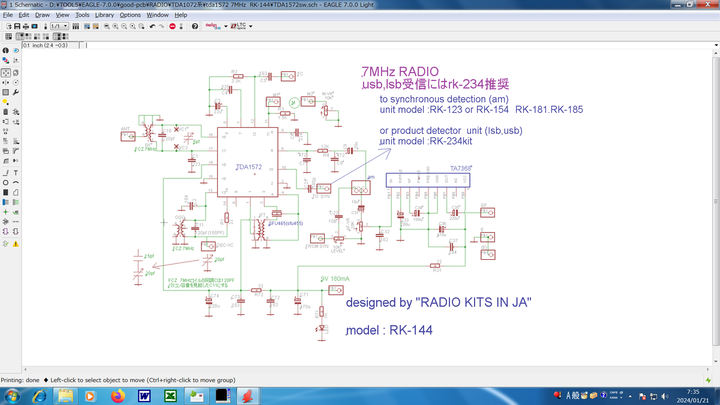Click the Print icon in toolbar
The image size is (720, 405).
pyautogui.click(x=25, y=26)
